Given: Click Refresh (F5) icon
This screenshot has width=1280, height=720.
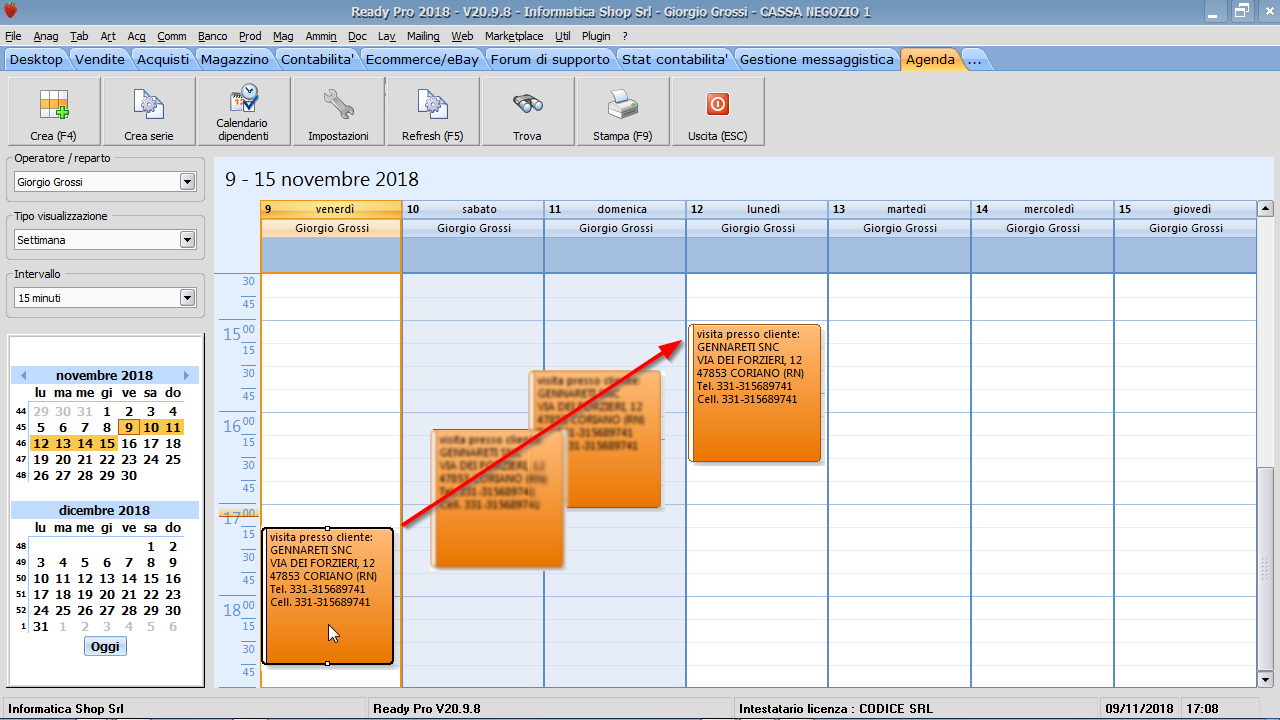Looking at the screenshot, I should click(x=433, y=112).
